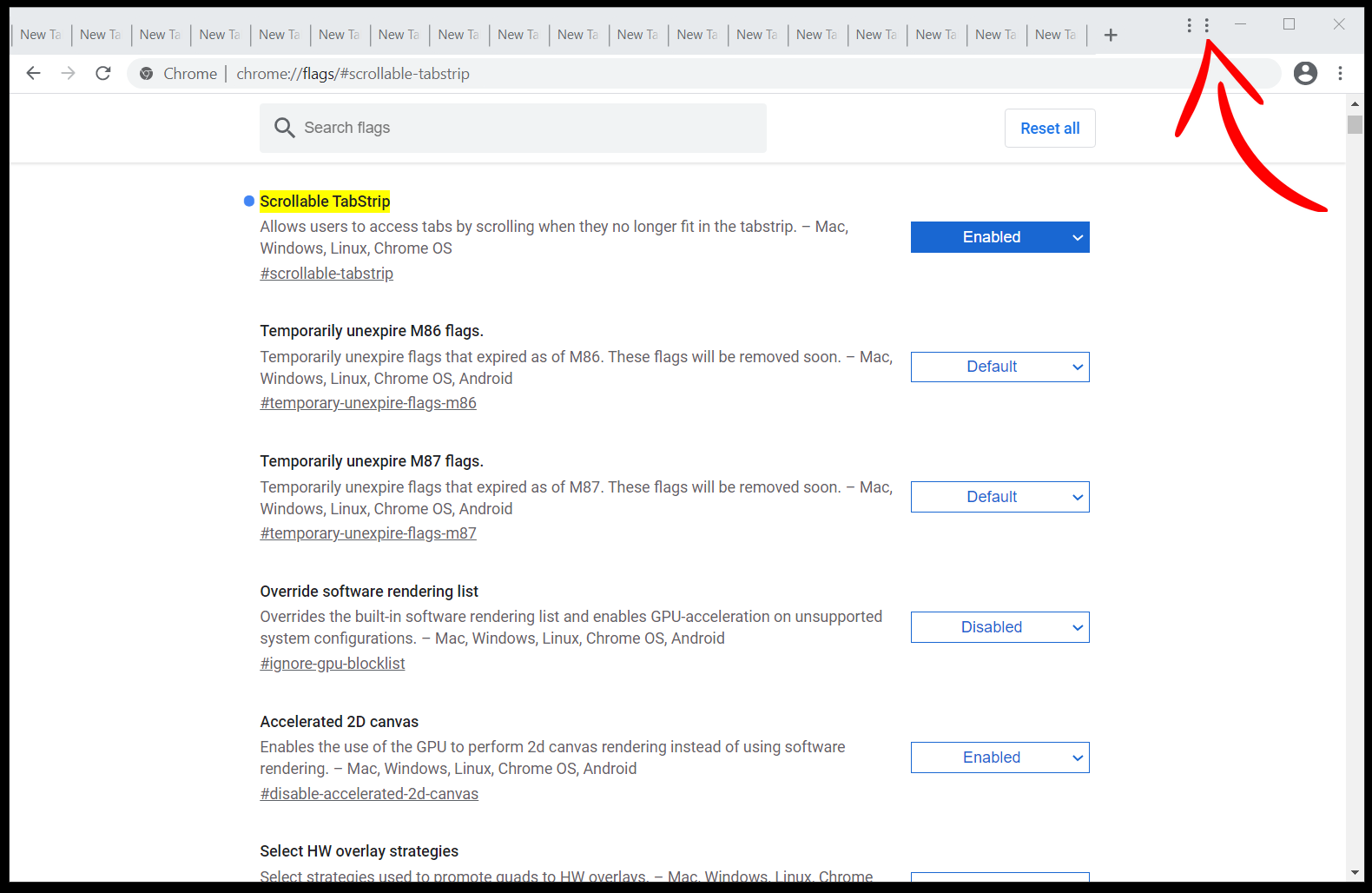Click the new tab plus button
This screenshot has width=1372, height=893.
[x=1111, y=35]
